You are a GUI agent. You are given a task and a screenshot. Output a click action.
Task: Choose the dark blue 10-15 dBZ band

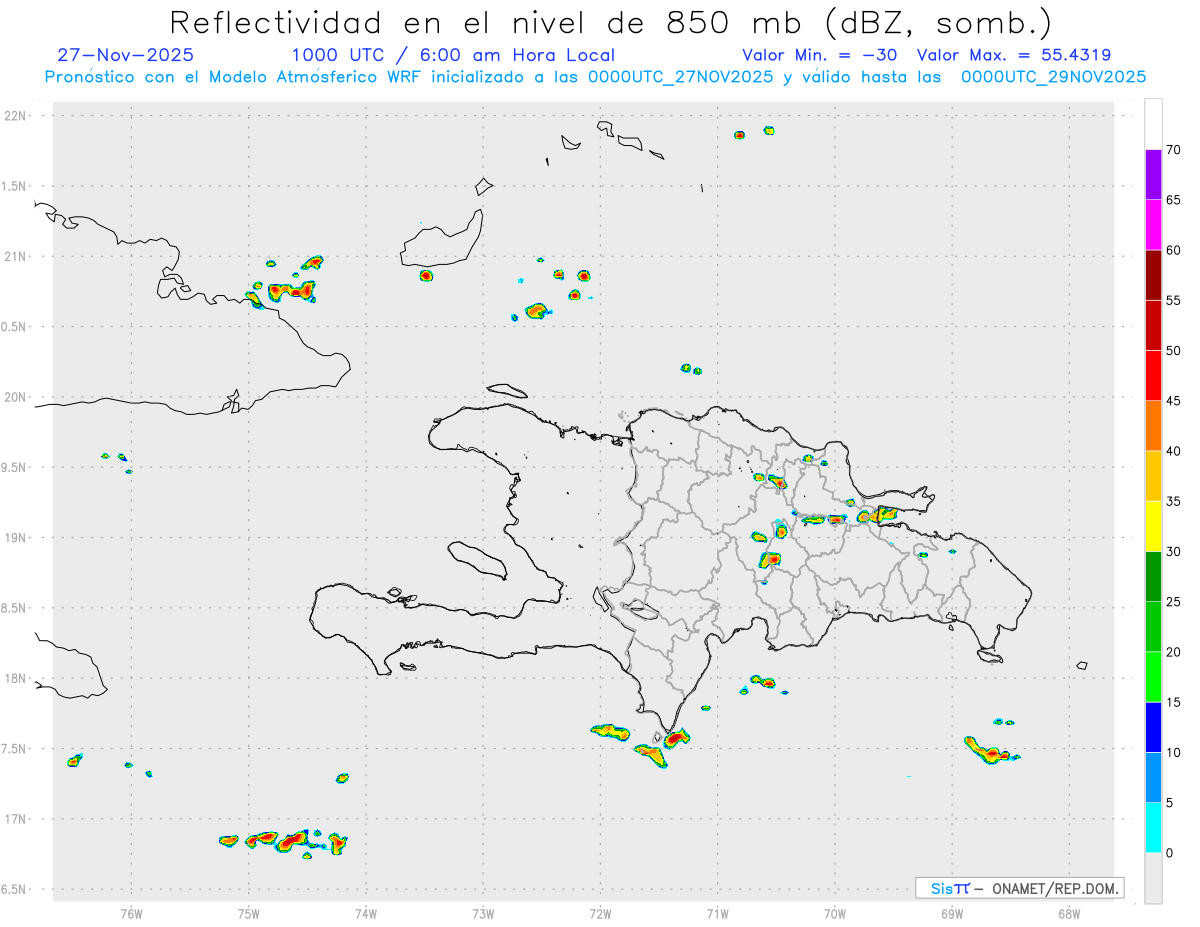coord(1153,728)
